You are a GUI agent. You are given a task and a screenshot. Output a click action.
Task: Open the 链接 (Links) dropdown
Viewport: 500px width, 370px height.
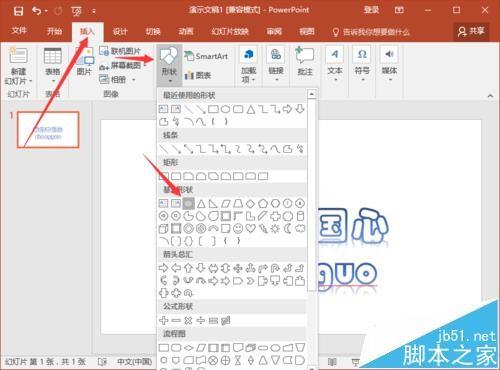276,65
